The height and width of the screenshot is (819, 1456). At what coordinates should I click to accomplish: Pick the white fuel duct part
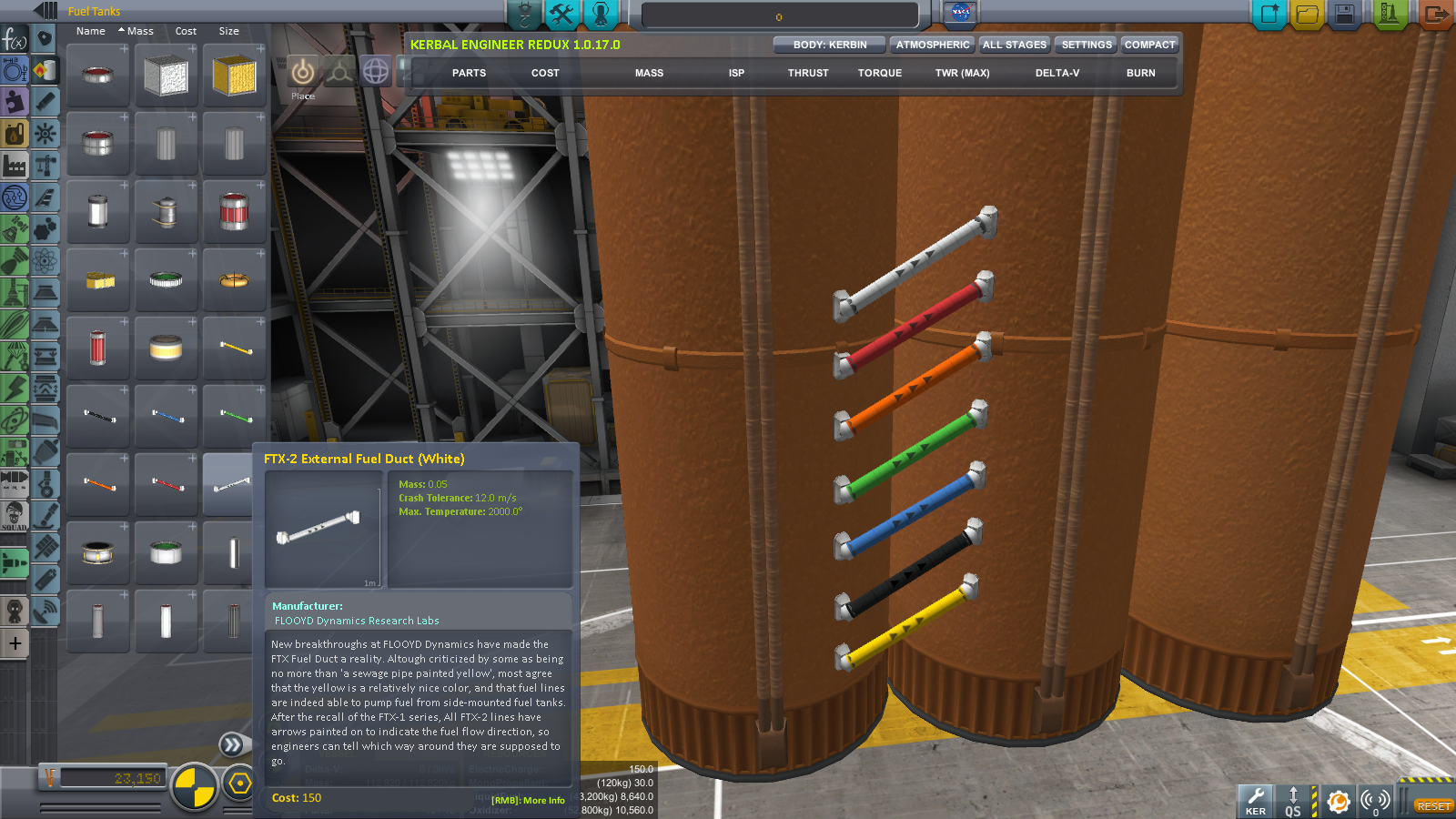[228, 485]
